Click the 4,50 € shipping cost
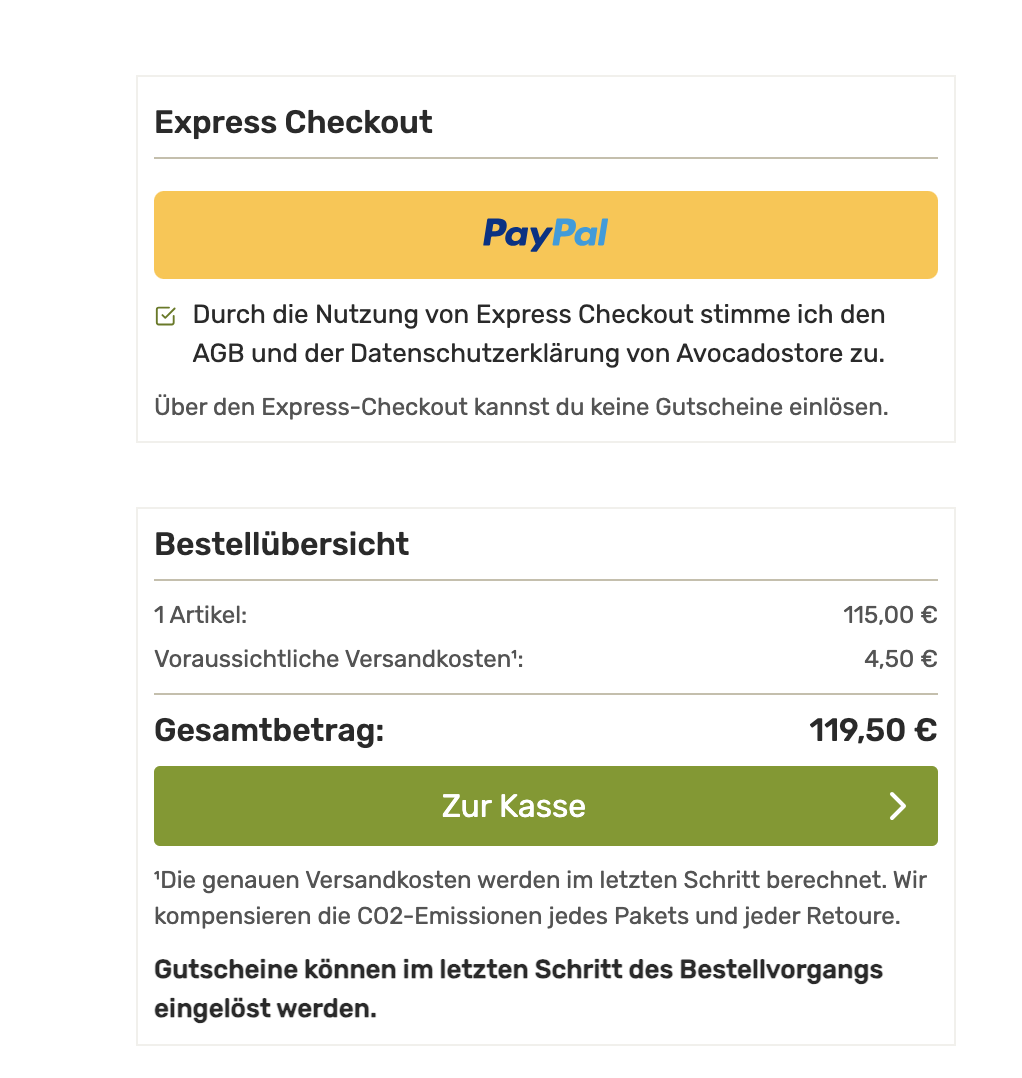 click(900, 659)
